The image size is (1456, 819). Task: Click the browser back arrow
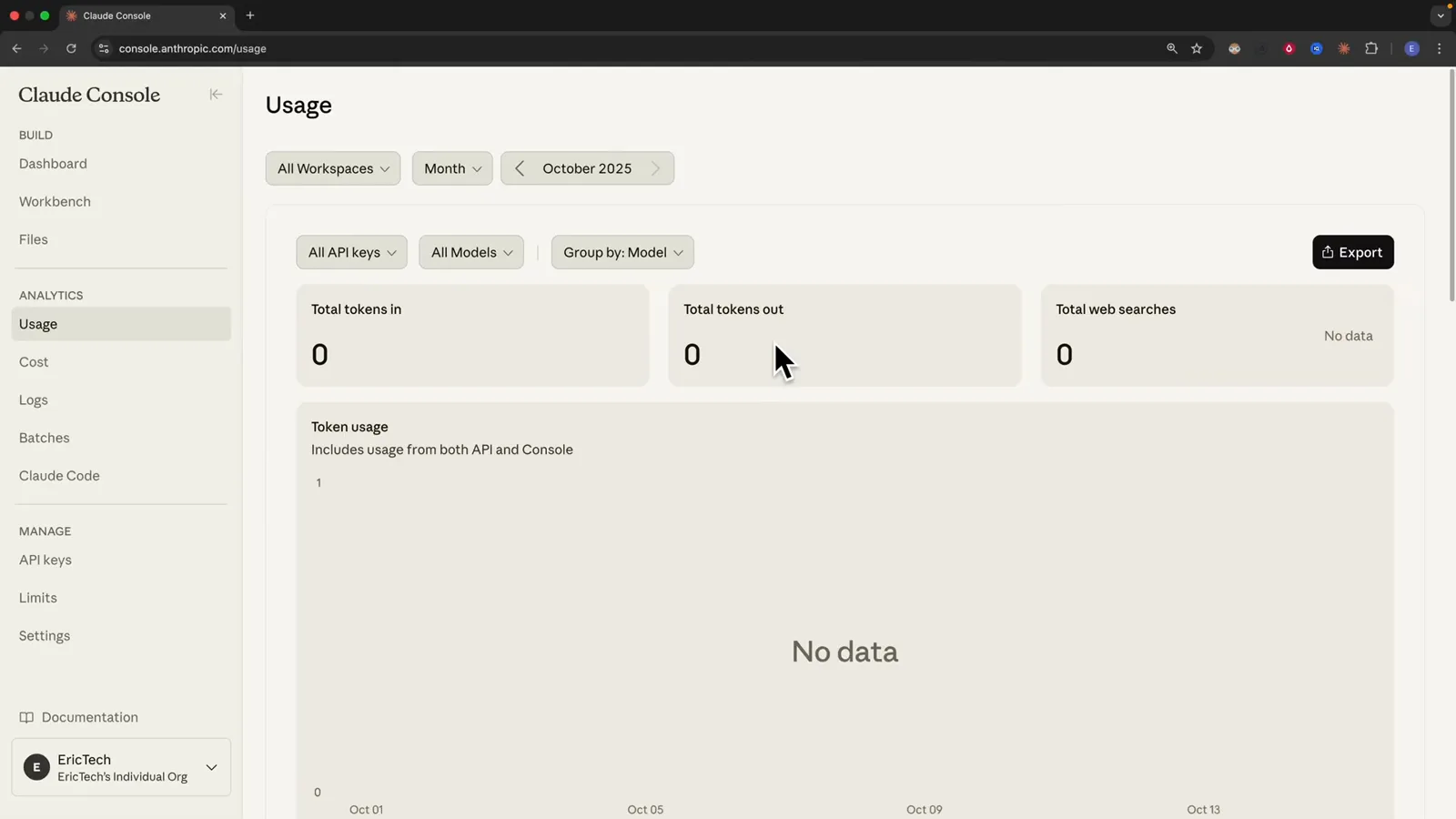(16, 48)
